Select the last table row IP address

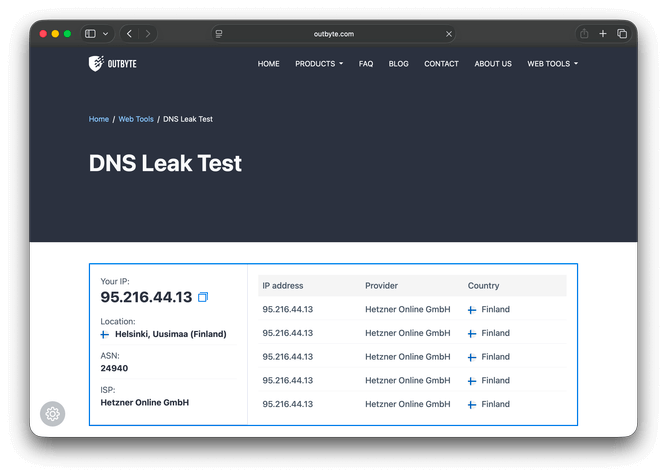[288, 404]
